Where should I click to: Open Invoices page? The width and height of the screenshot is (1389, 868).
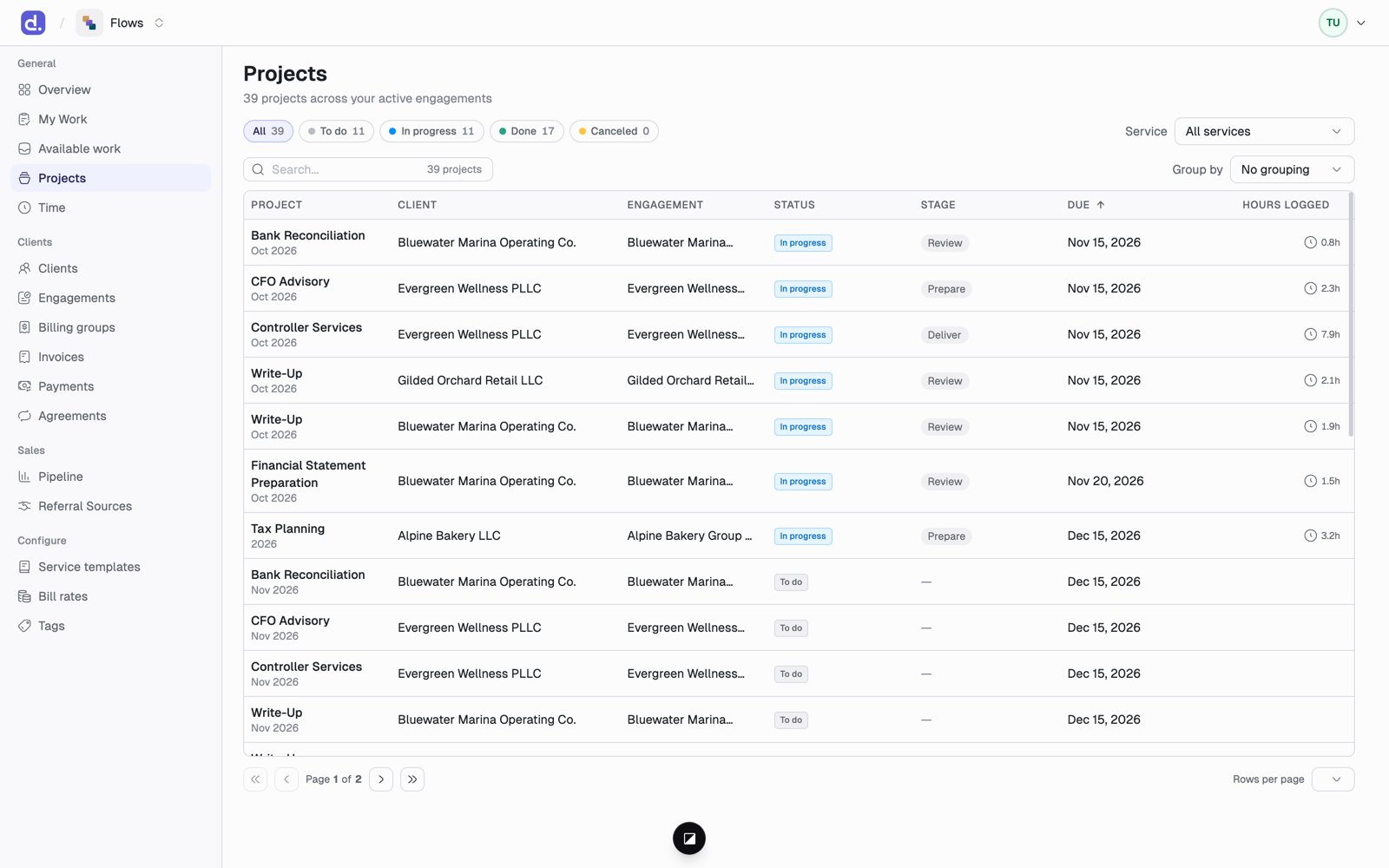[111, 357]
